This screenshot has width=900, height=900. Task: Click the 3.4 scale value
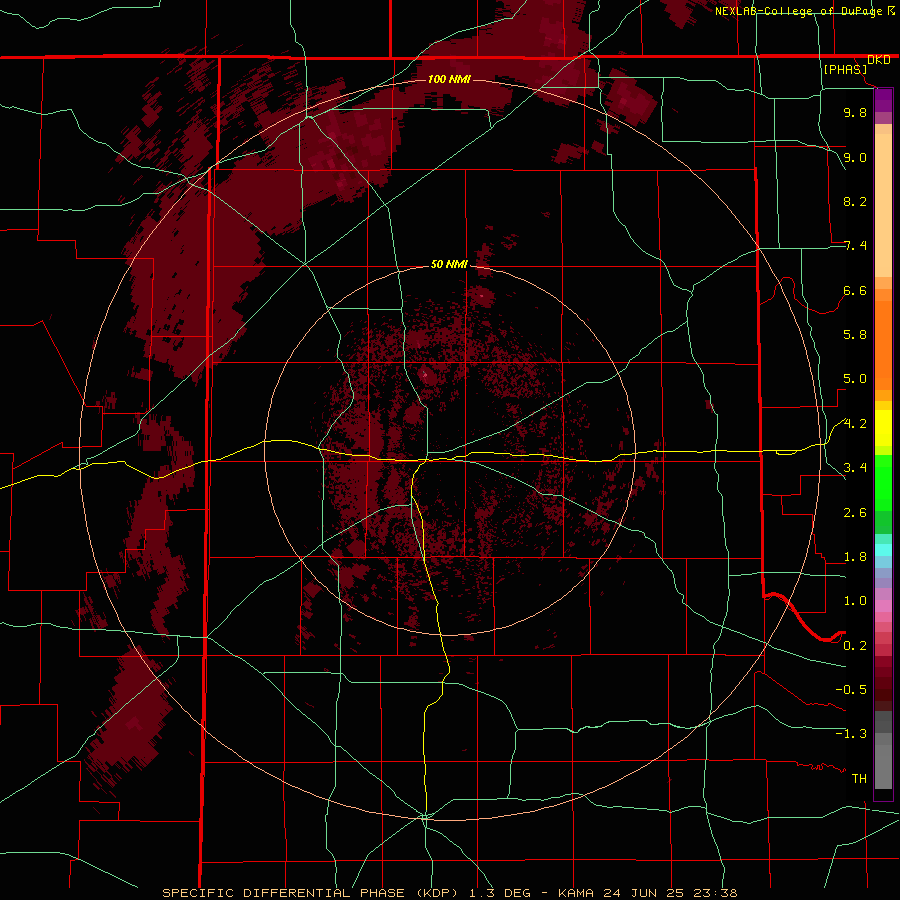(855, 468)
